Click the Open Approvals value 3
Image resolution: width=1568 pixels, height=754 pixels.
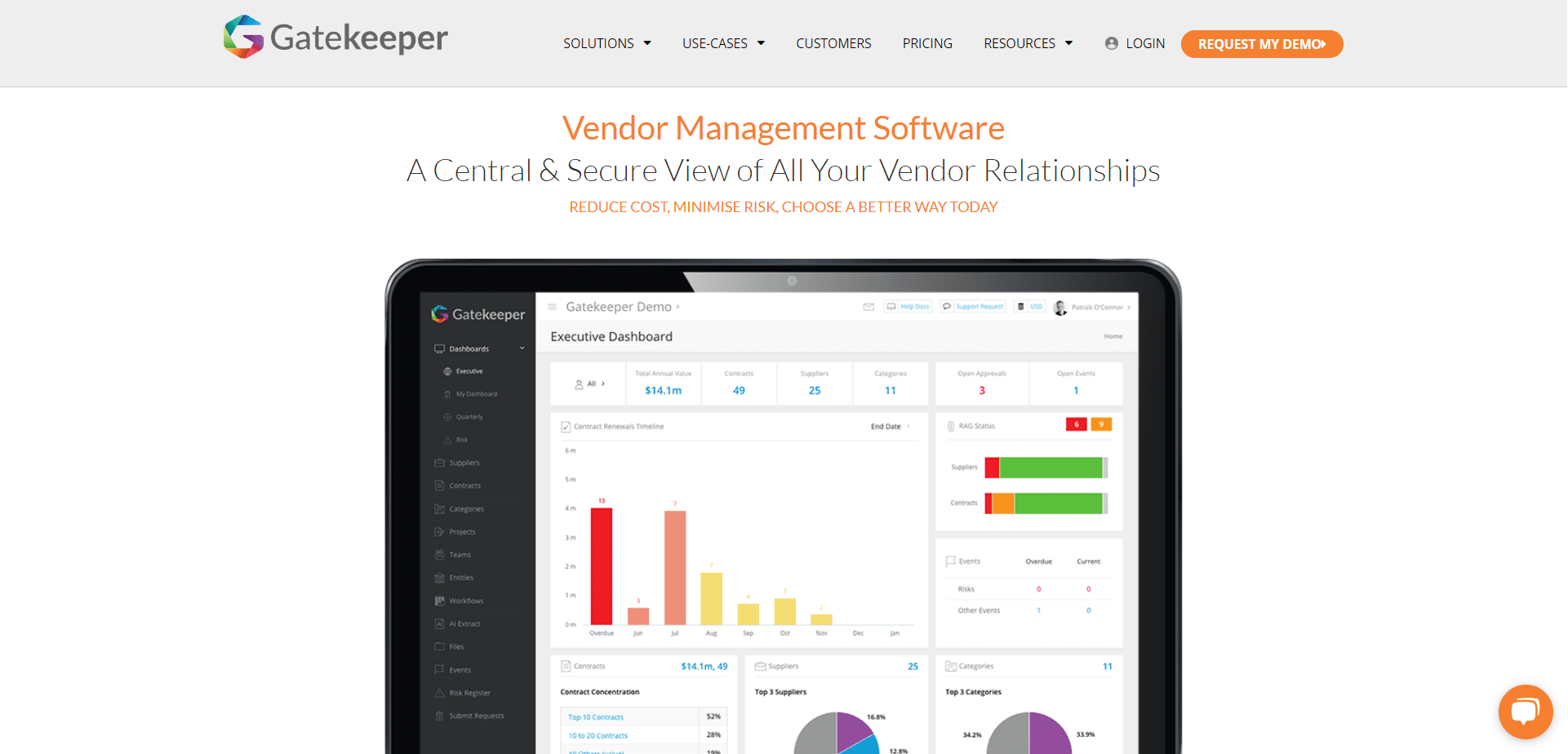[982, 391]
